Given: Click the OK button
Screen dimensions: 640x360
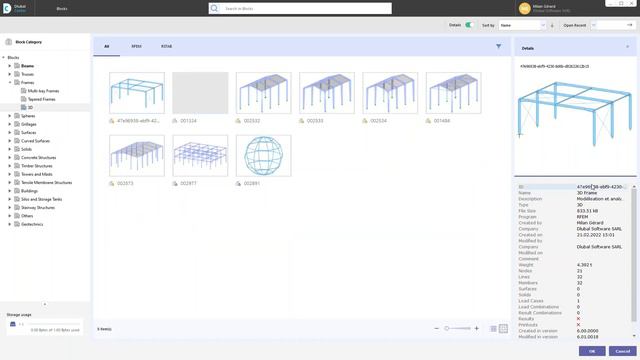Looking at the screenshot, I should tap(592, 351).
